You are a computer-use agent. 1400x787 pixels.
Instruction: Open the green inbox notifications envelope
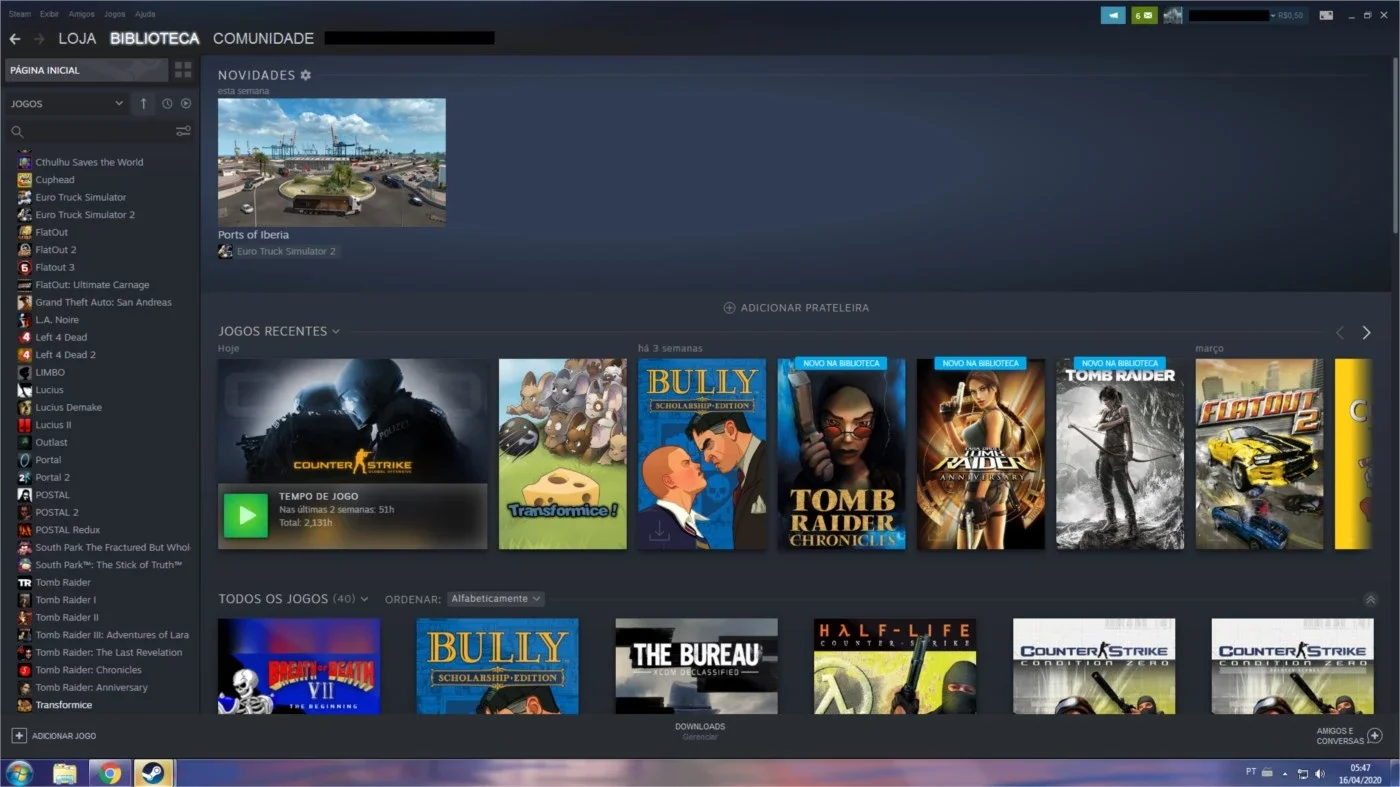[1144, 15]
